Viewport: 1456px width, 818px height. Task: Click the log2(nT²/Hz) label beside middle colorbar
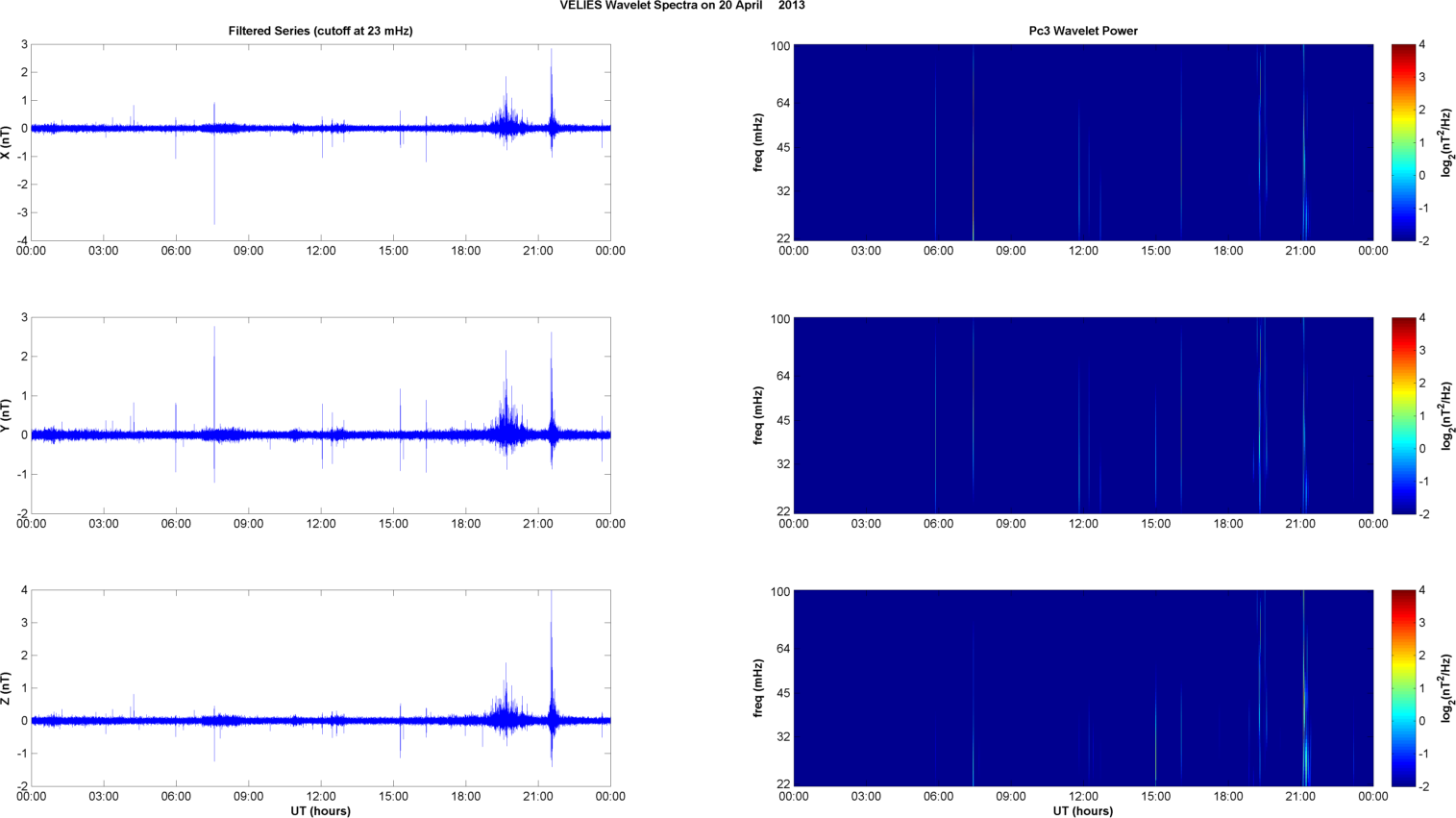tap(1446, 415)
